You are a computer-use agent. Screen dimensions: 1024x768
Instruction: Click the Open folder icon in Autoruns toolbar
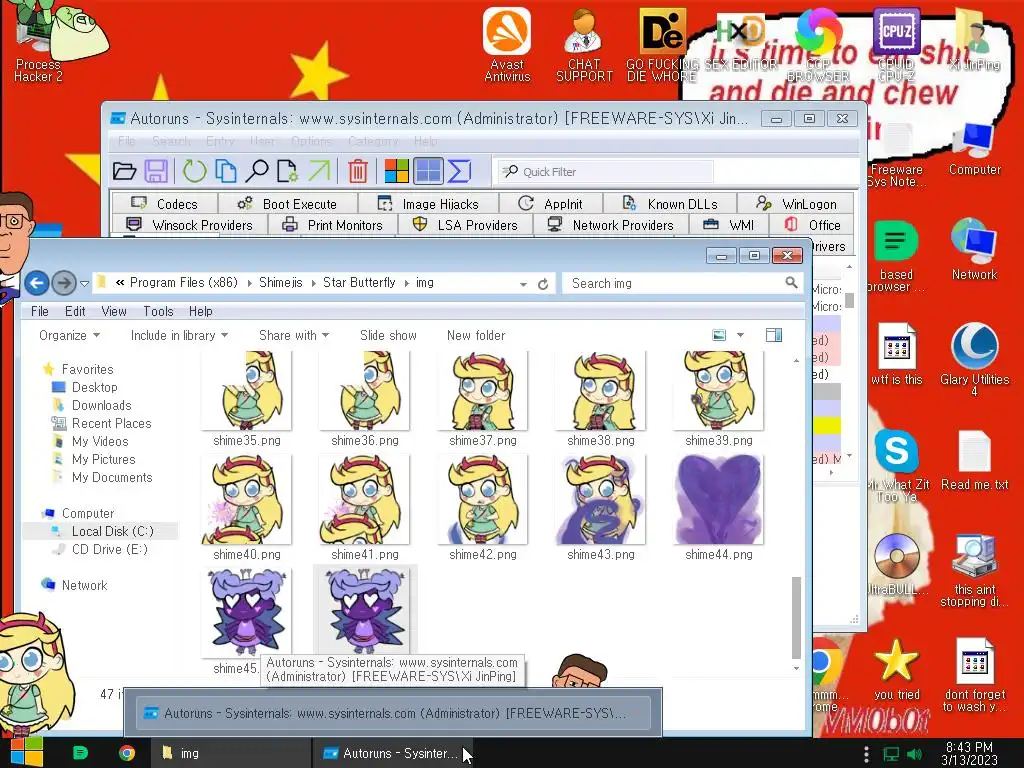tap(124, 172)
